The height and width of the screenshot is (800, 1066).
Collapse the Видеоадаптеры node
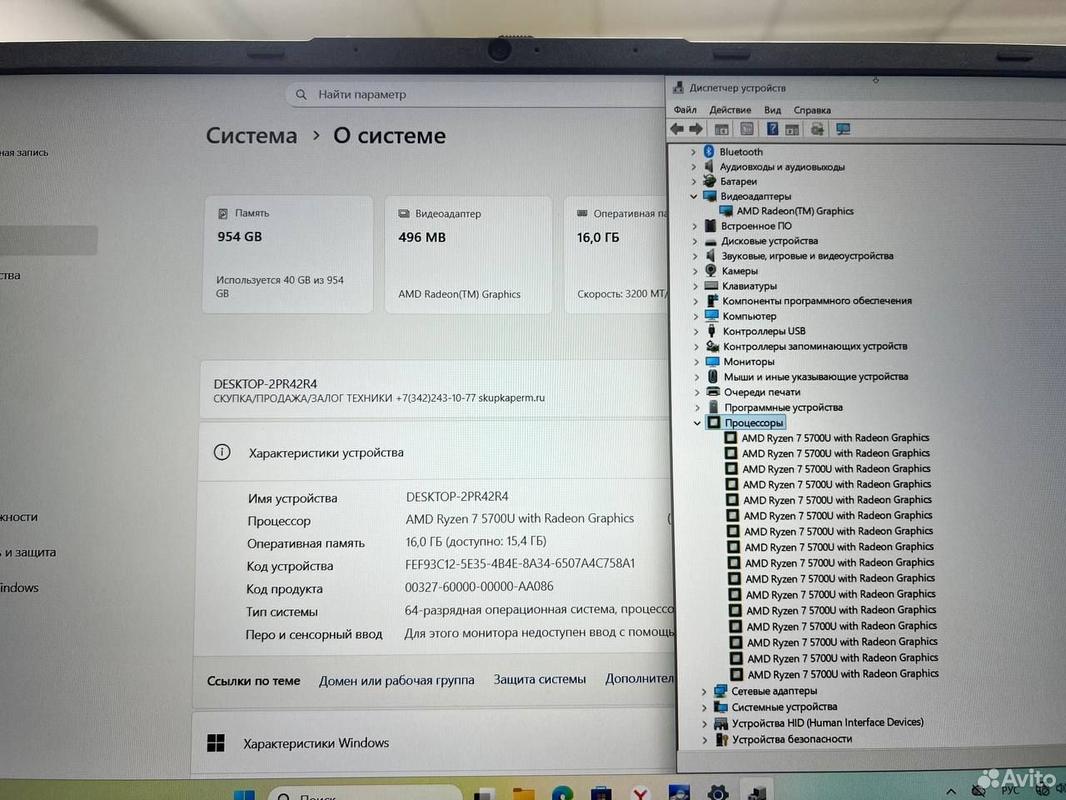[695, 197]
